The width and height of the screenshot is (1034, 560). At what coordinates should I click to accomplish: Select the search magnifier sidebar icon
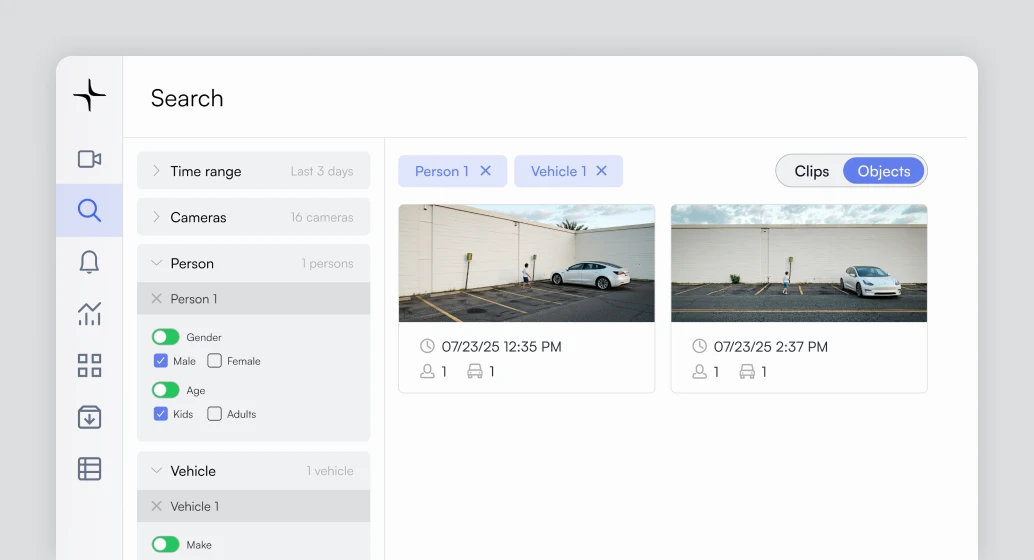tap(89, 210)
